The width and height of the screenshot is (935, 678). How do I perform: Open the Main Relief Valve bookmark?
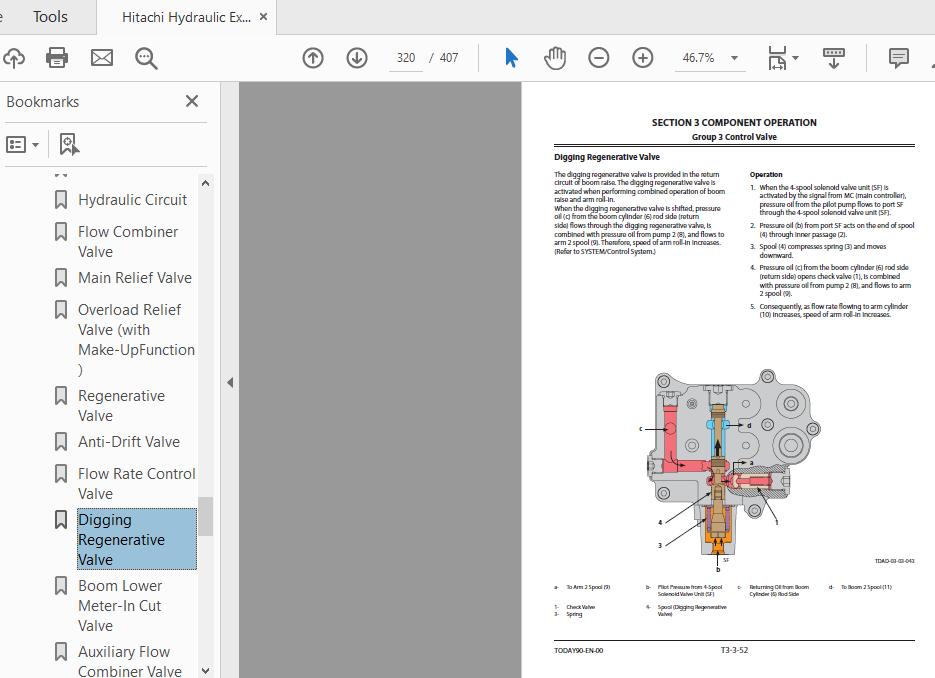[x=134, y=277]
